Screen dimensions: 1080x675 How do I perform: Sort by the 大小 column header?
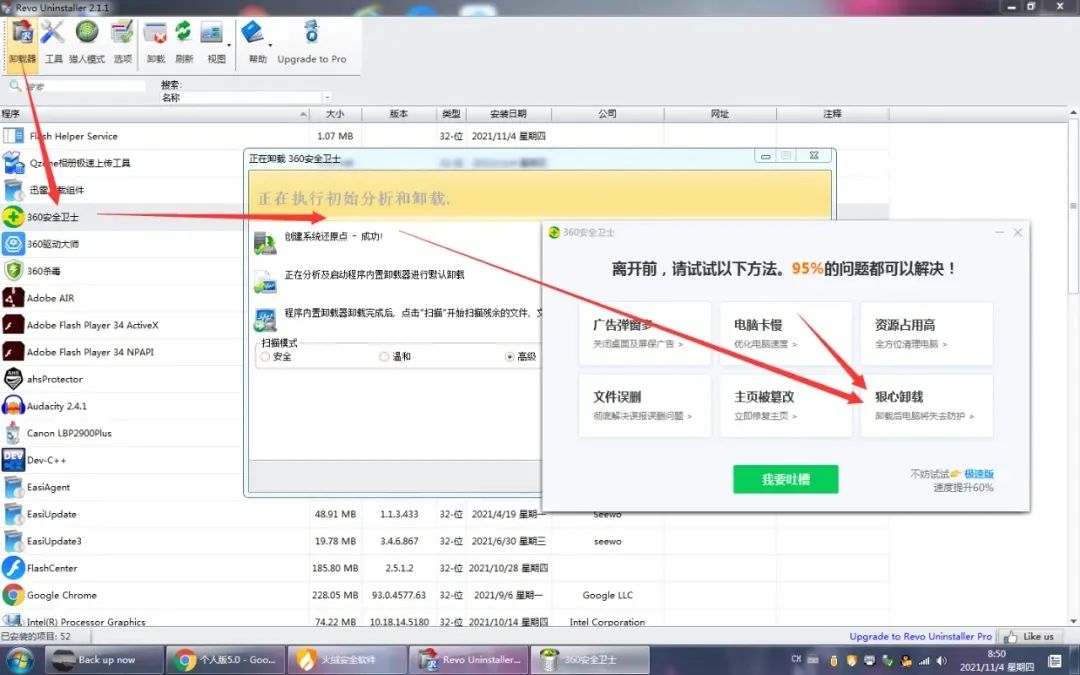click(335, 114)
